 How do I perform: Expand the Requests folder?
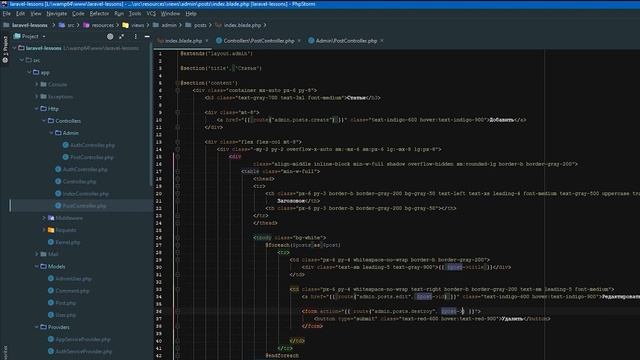pos(44,230)
